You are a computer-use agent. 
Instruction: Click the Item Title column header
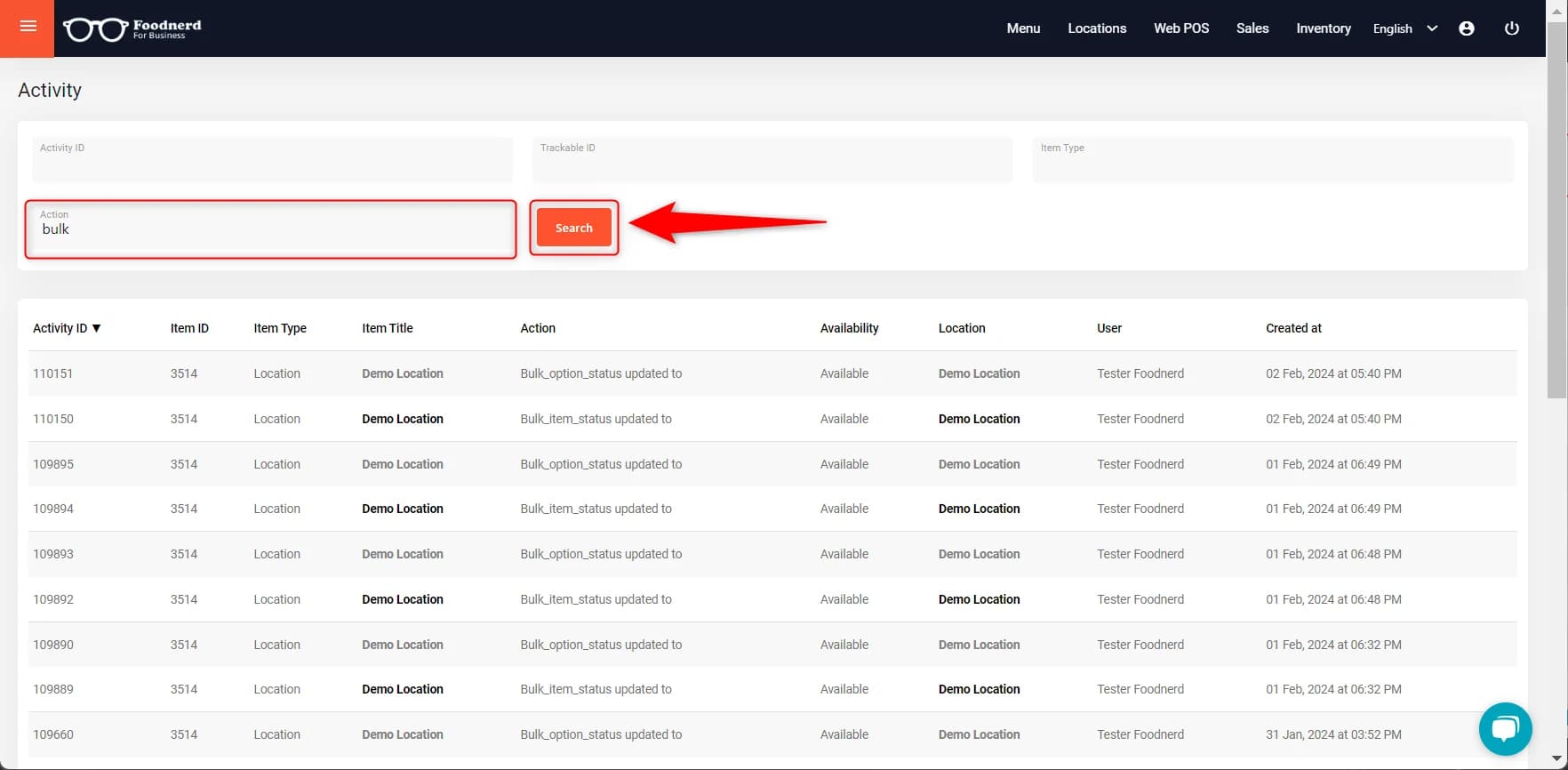[x=388, y=328]
